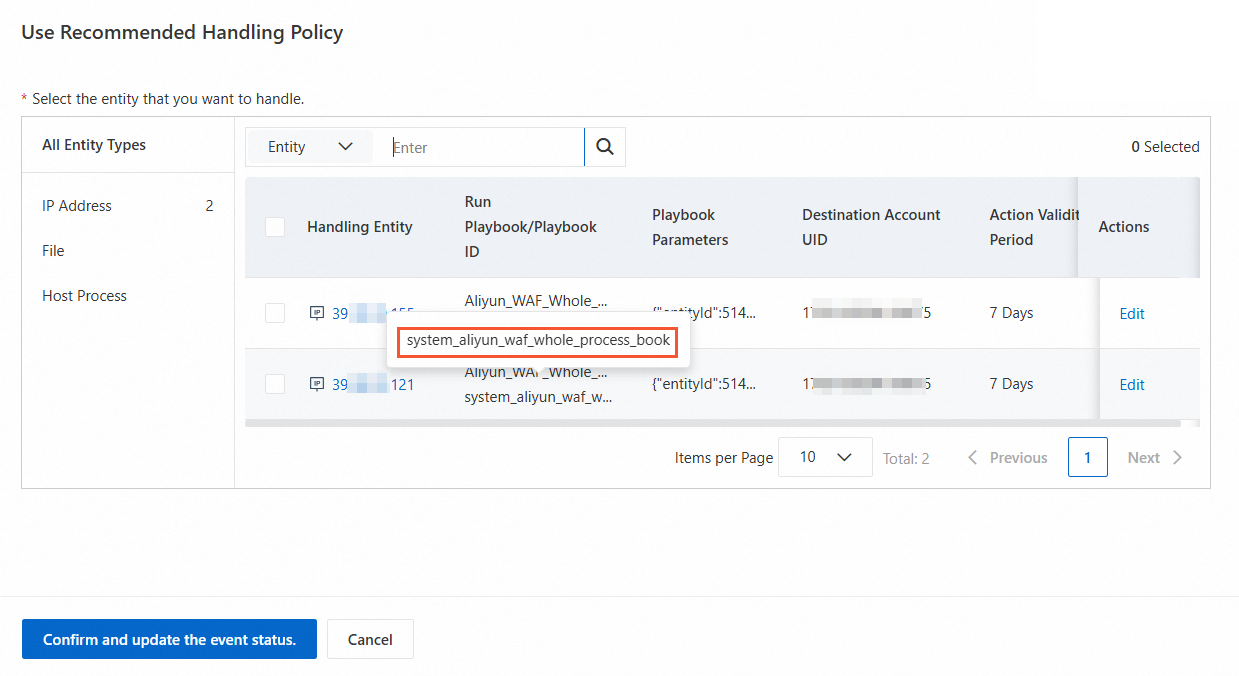Click the note icon beside IP ending 121
The width and height of the screenshot is (1239, 676).
(x=317, y=384)
